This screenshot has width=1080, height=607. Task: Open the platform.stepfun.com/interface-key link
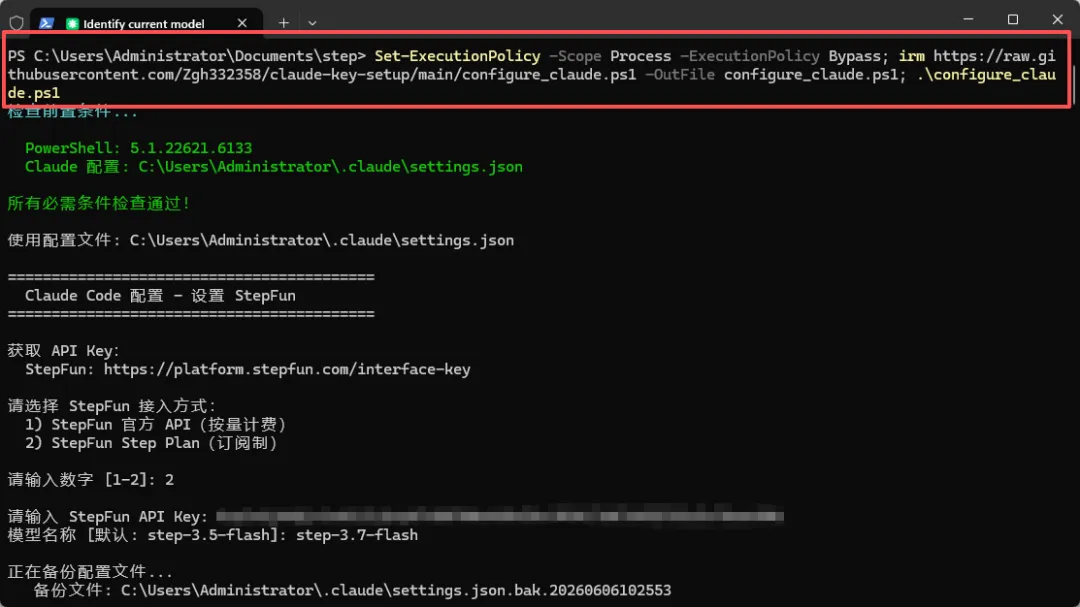coord(287,369)
